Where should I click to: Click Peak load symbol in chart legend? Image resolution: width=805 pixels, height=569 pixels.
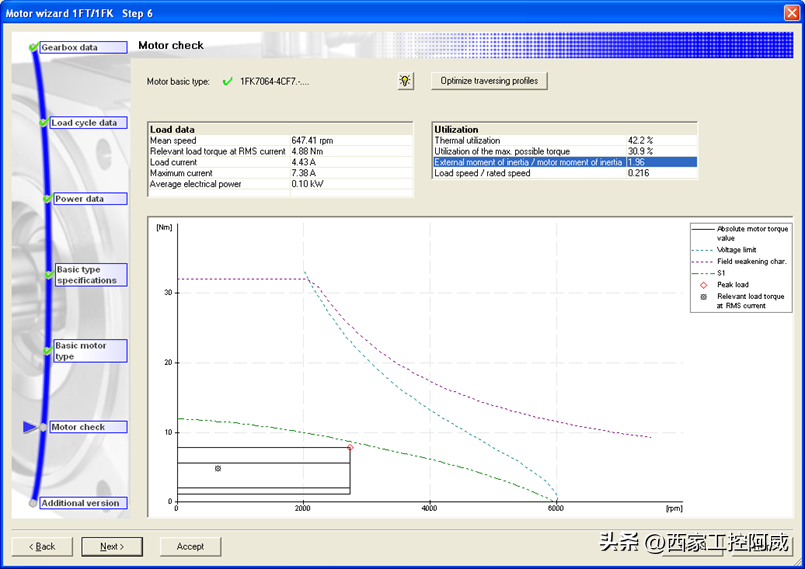click(x=703, y=285)
